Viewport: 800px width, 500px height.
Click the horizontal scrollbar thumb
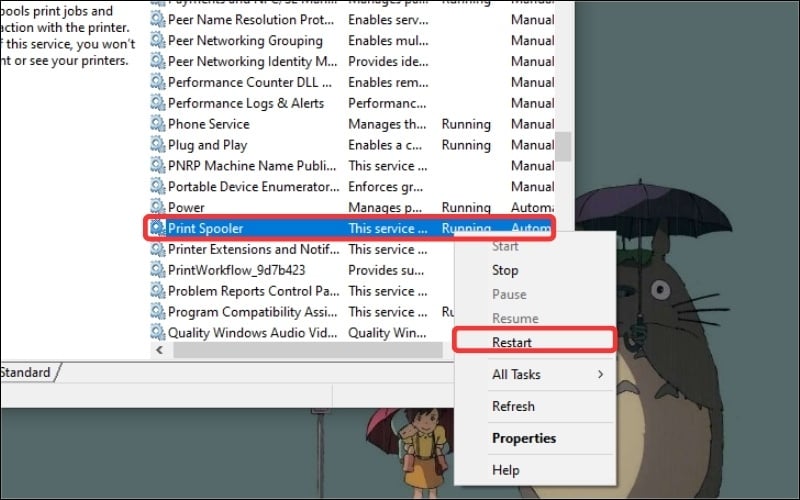click(x=308, y=350)
